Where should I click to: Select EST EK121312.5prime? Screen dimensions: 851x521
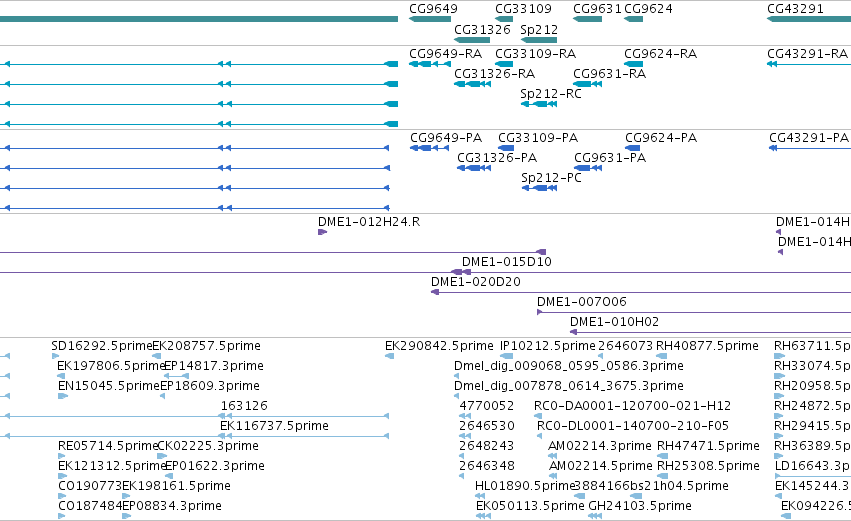111,466
